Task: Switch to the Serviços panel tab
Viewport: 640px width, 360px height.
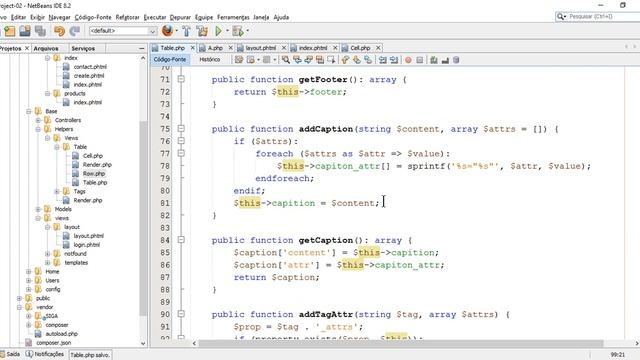Action: [x=83, y=49]
